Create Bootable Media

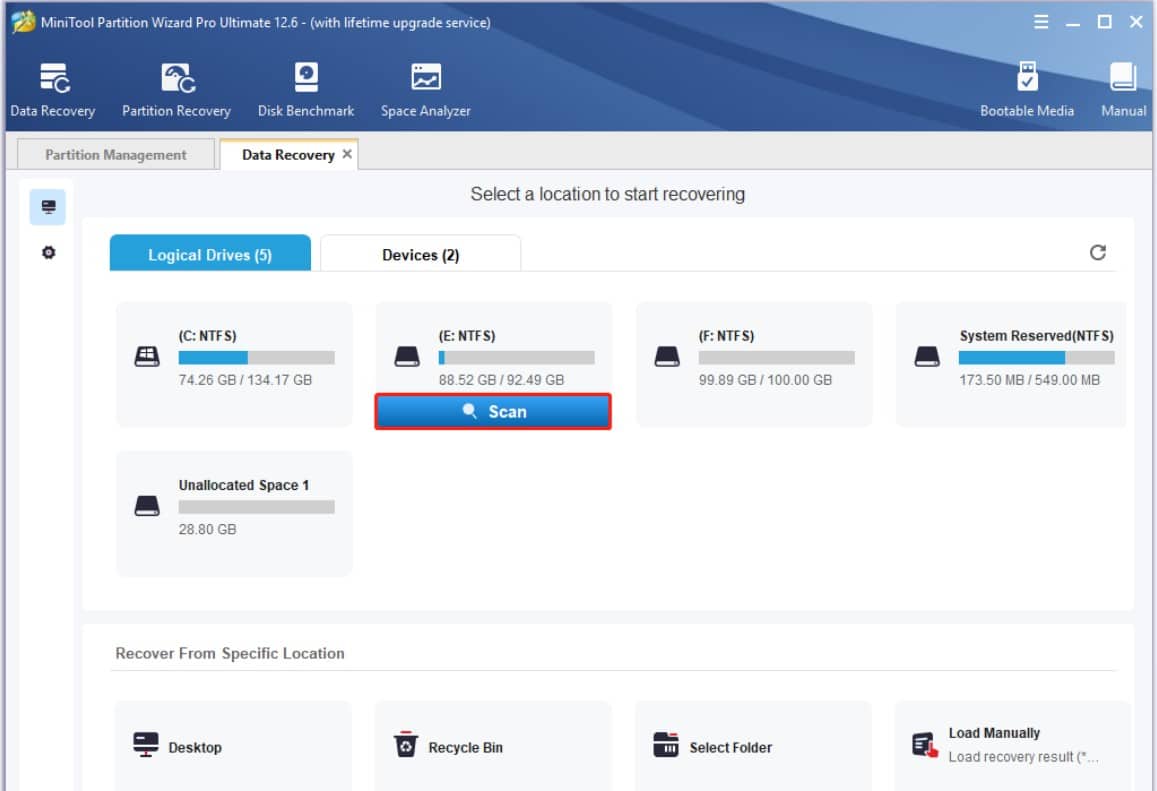click(1026, 89)
